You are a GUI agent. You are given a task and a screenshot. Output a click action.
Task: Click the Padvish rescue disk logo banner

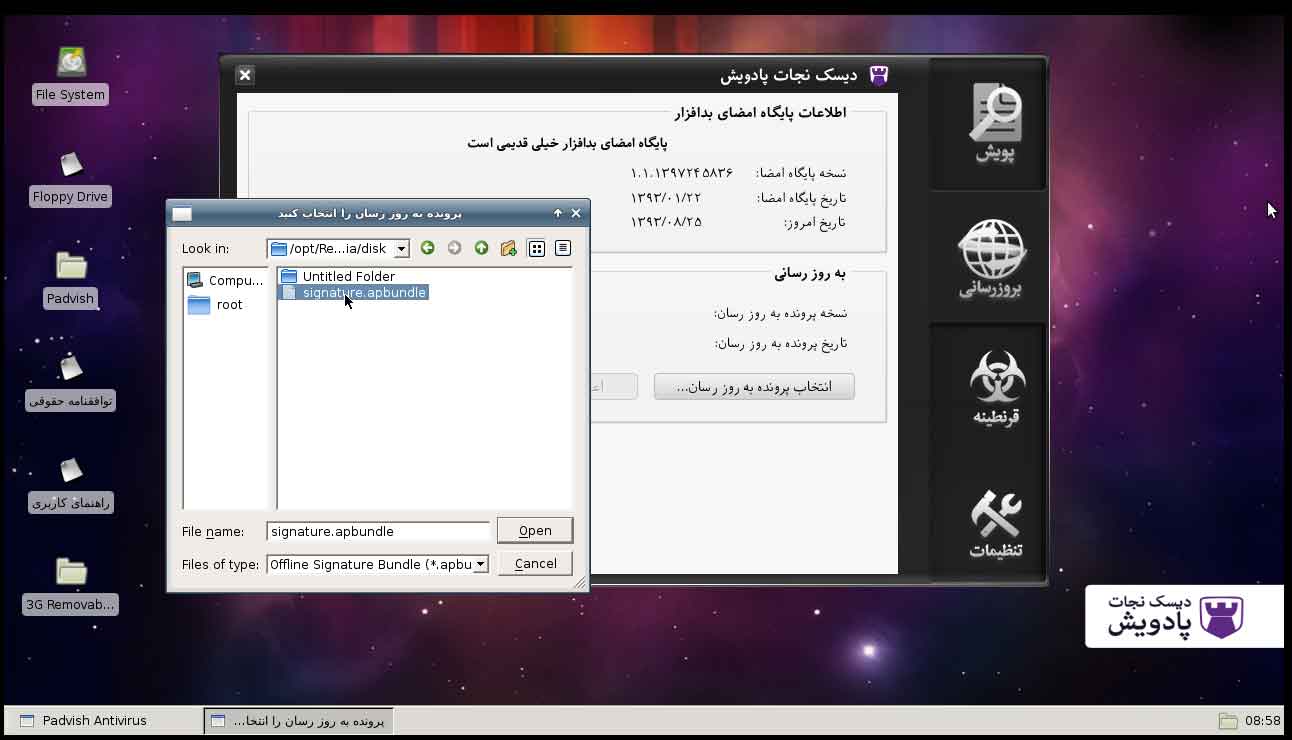pyautogui.click(x=1184, y=616)
